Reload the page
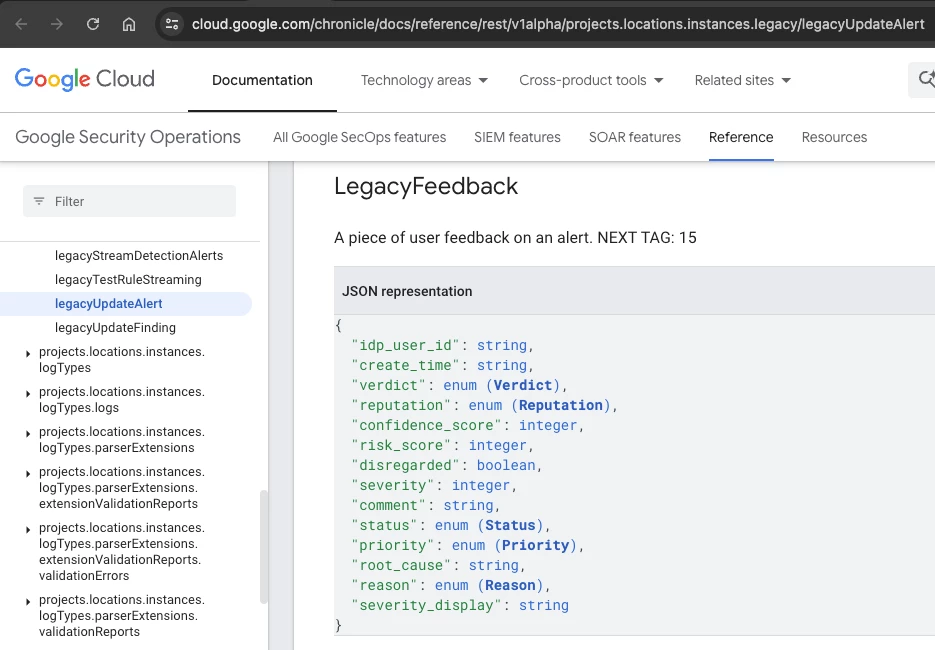Image resolution: width=935 pixels, height=650 pixels. [x=92, y=24]
